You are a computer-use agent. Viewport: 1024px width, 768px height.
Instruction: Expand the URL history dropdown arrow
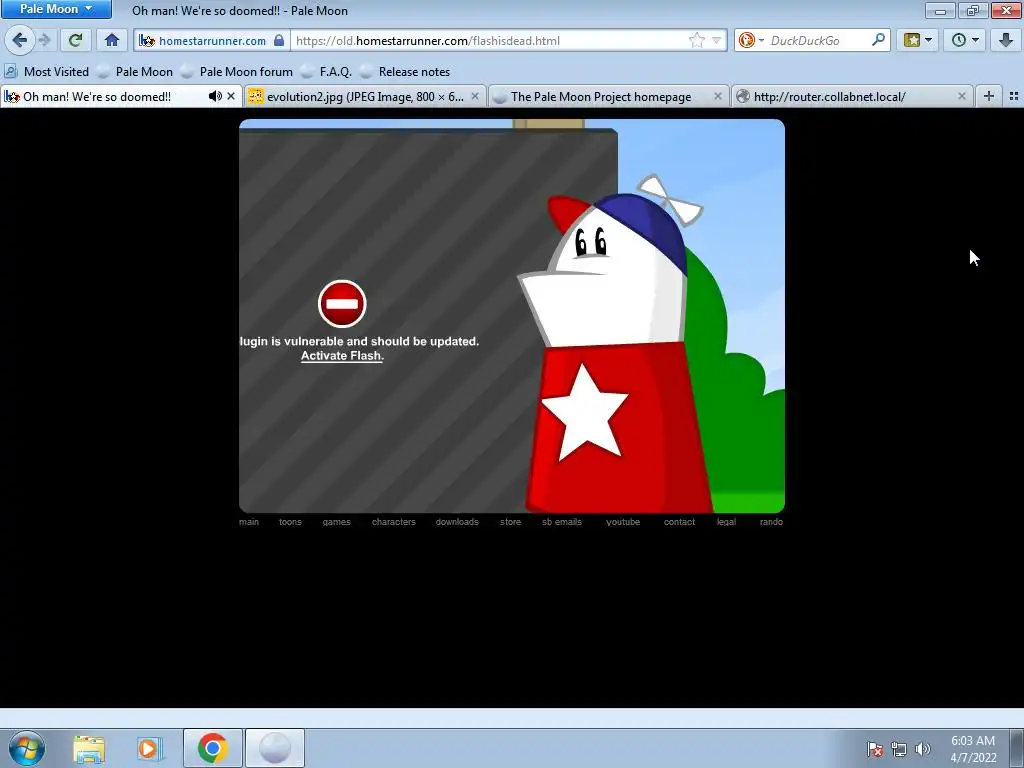716,40
